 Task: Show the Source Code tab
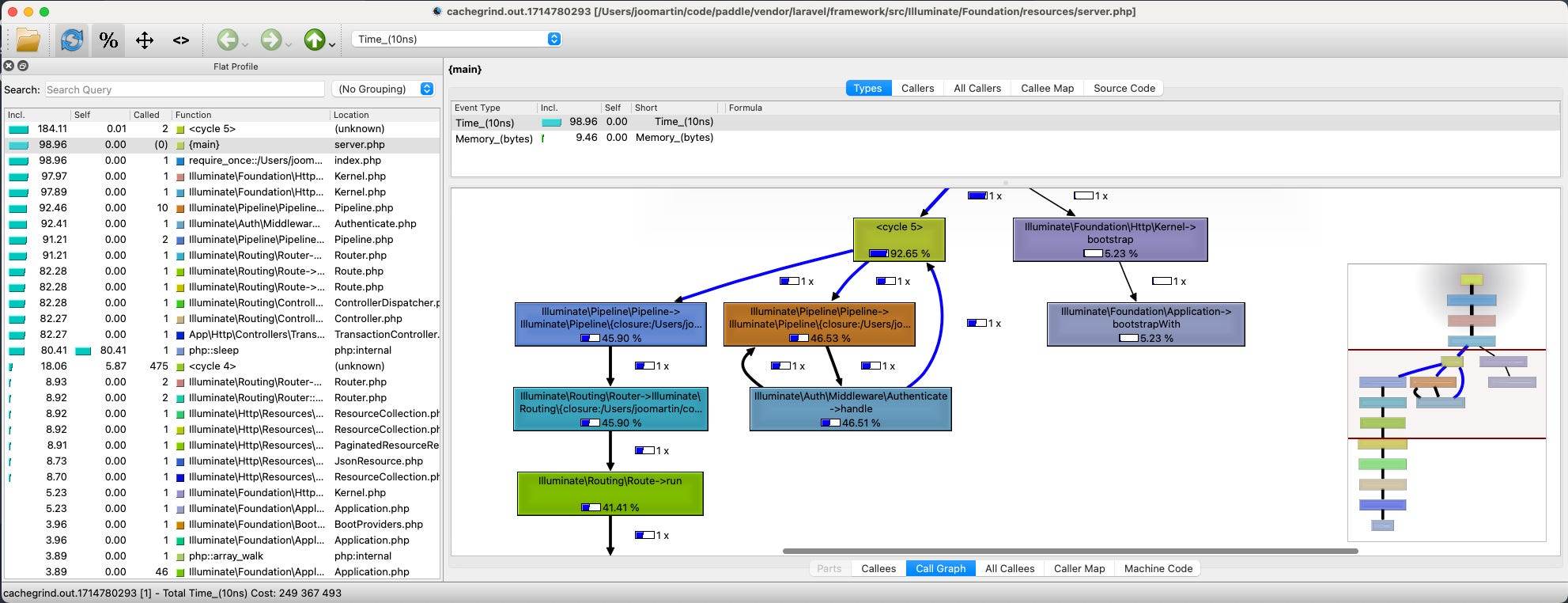point(1124,88)
